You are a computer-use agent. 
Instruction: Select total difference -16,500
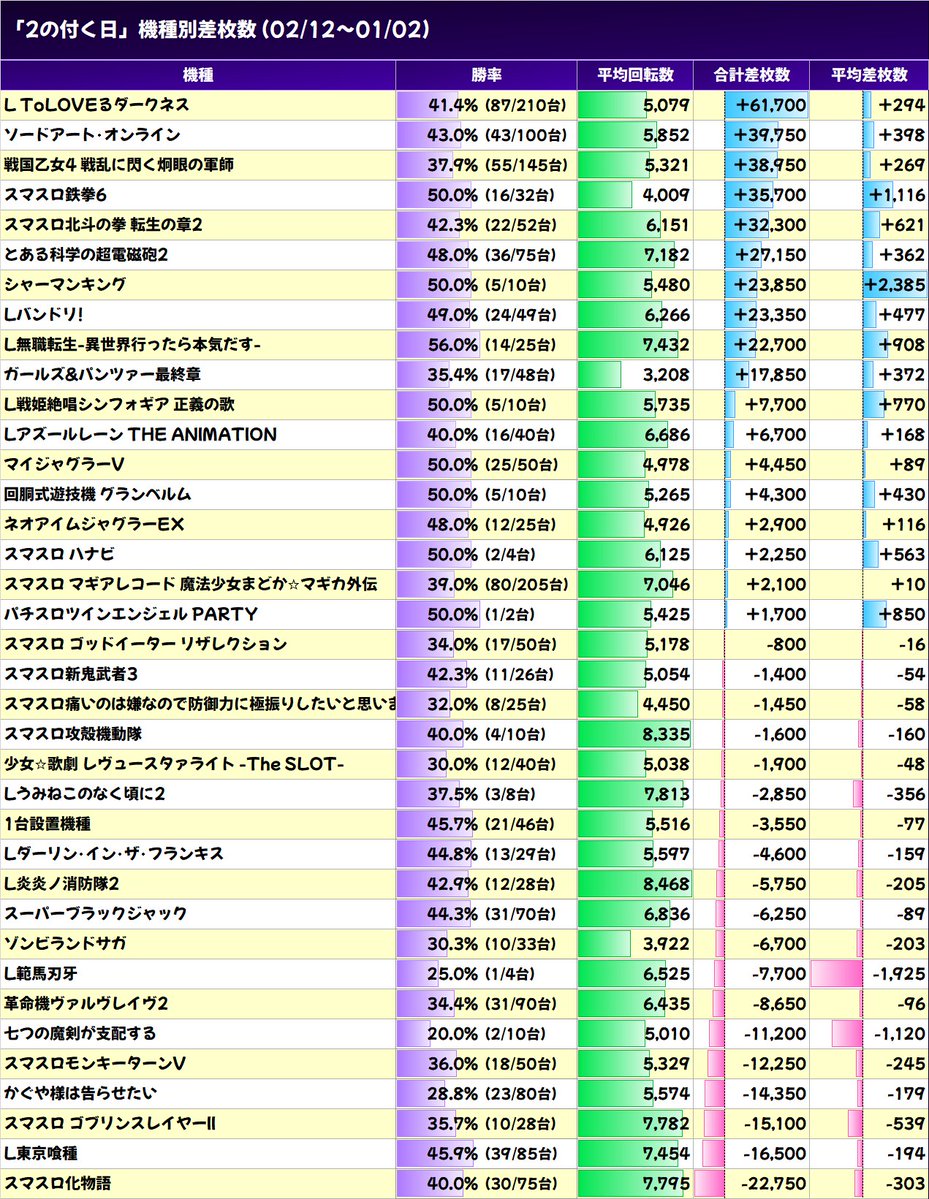click(775, 1154)
